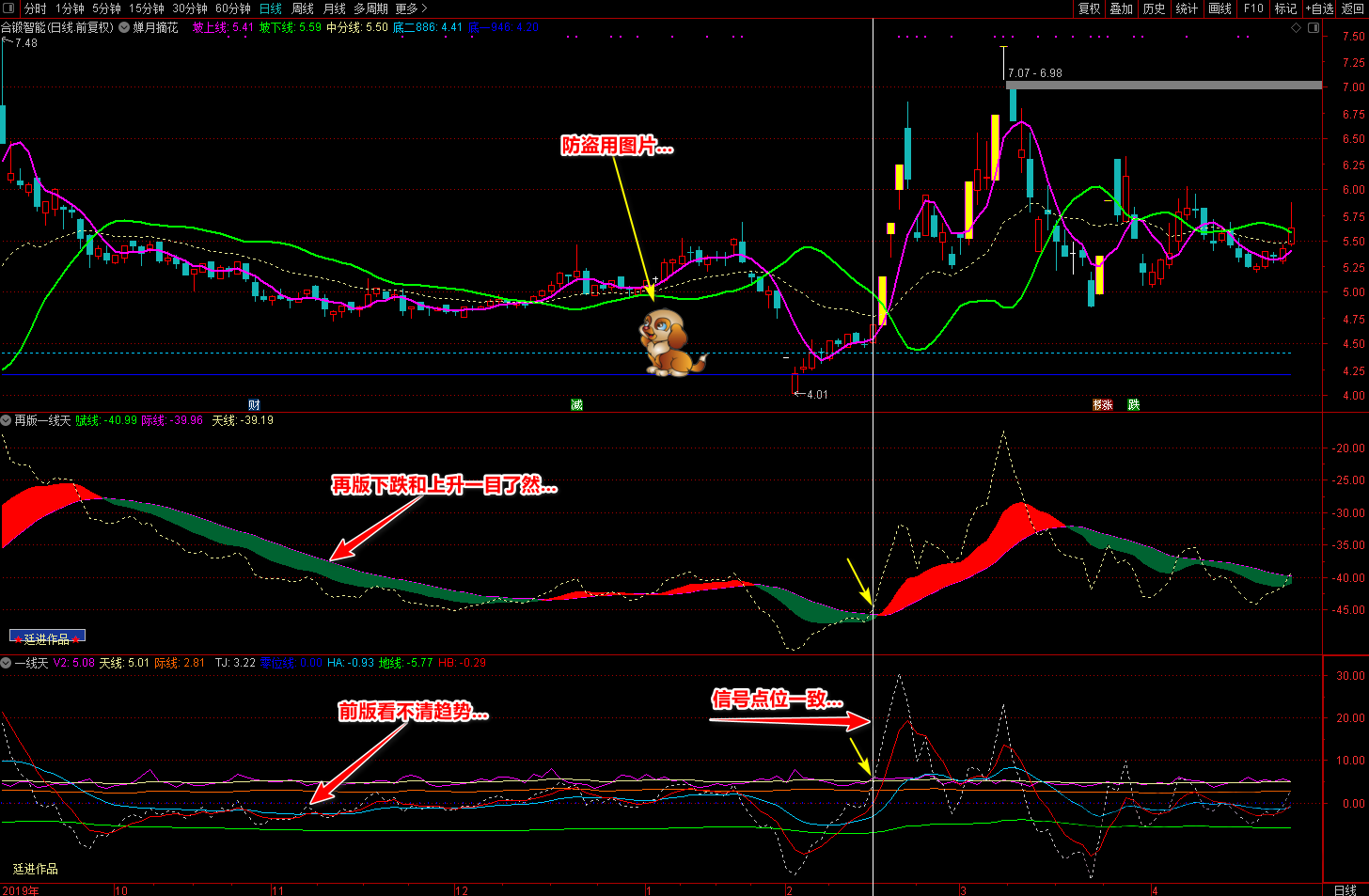The width and height of the screenshot is (1369, 896).
Task: Switch to the 周线 weekly period tab
Action: click(x=303, y=8)
